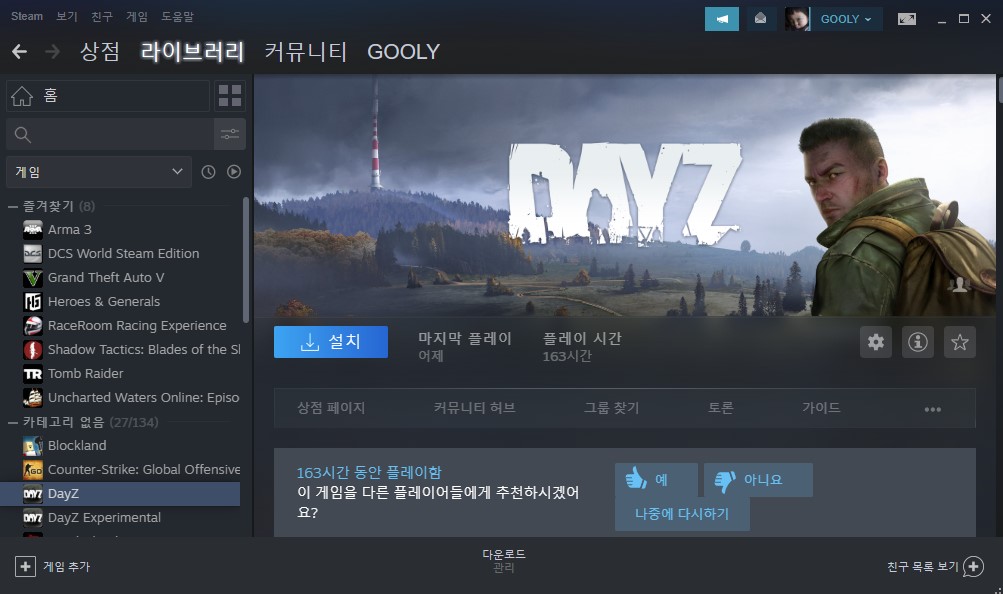Click the 게임 추가 plus icon
Screen dimensions: 1003x594
tap(26, 567)
